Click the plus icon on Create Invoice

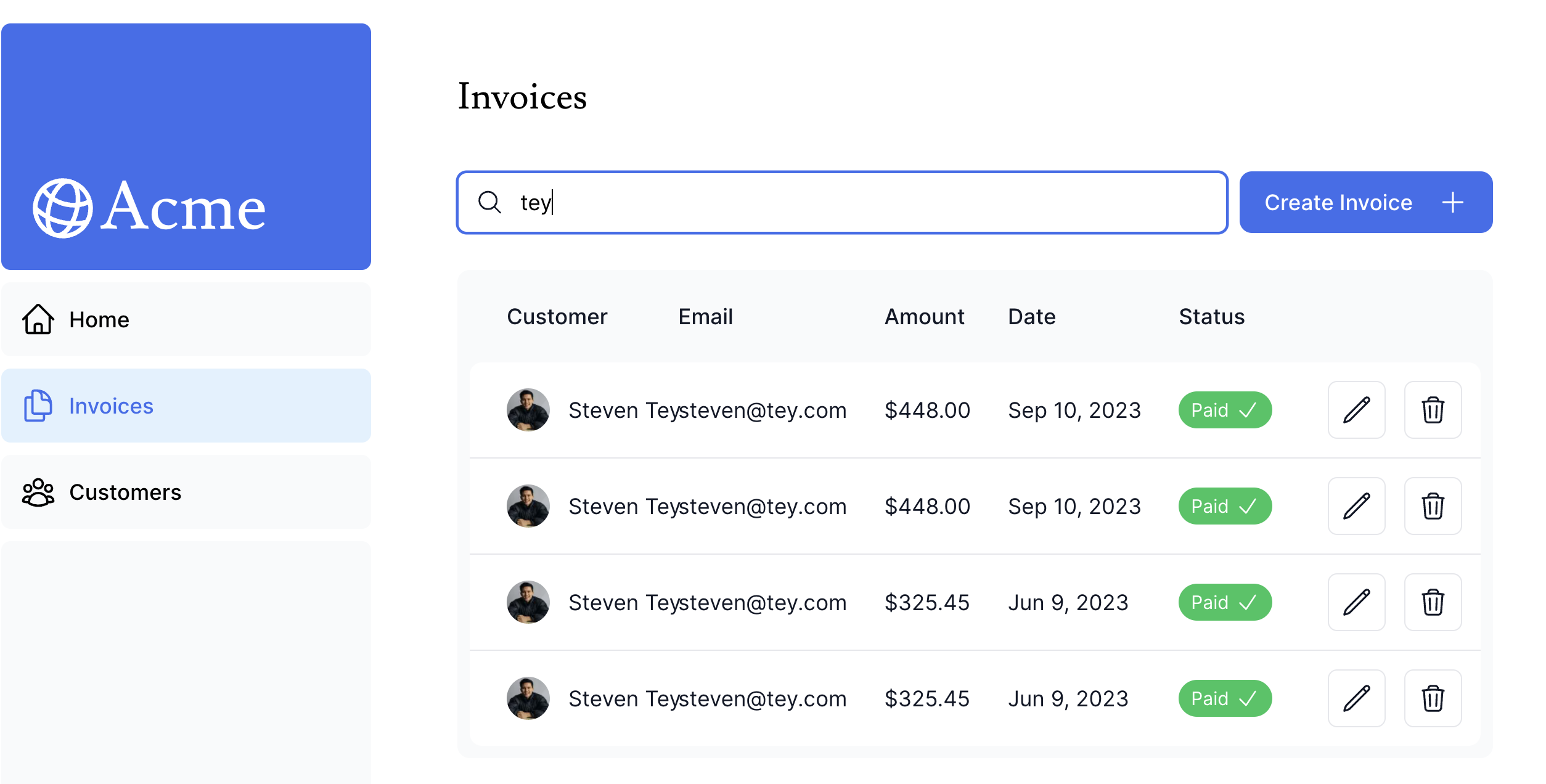[x=1453, y=202]
